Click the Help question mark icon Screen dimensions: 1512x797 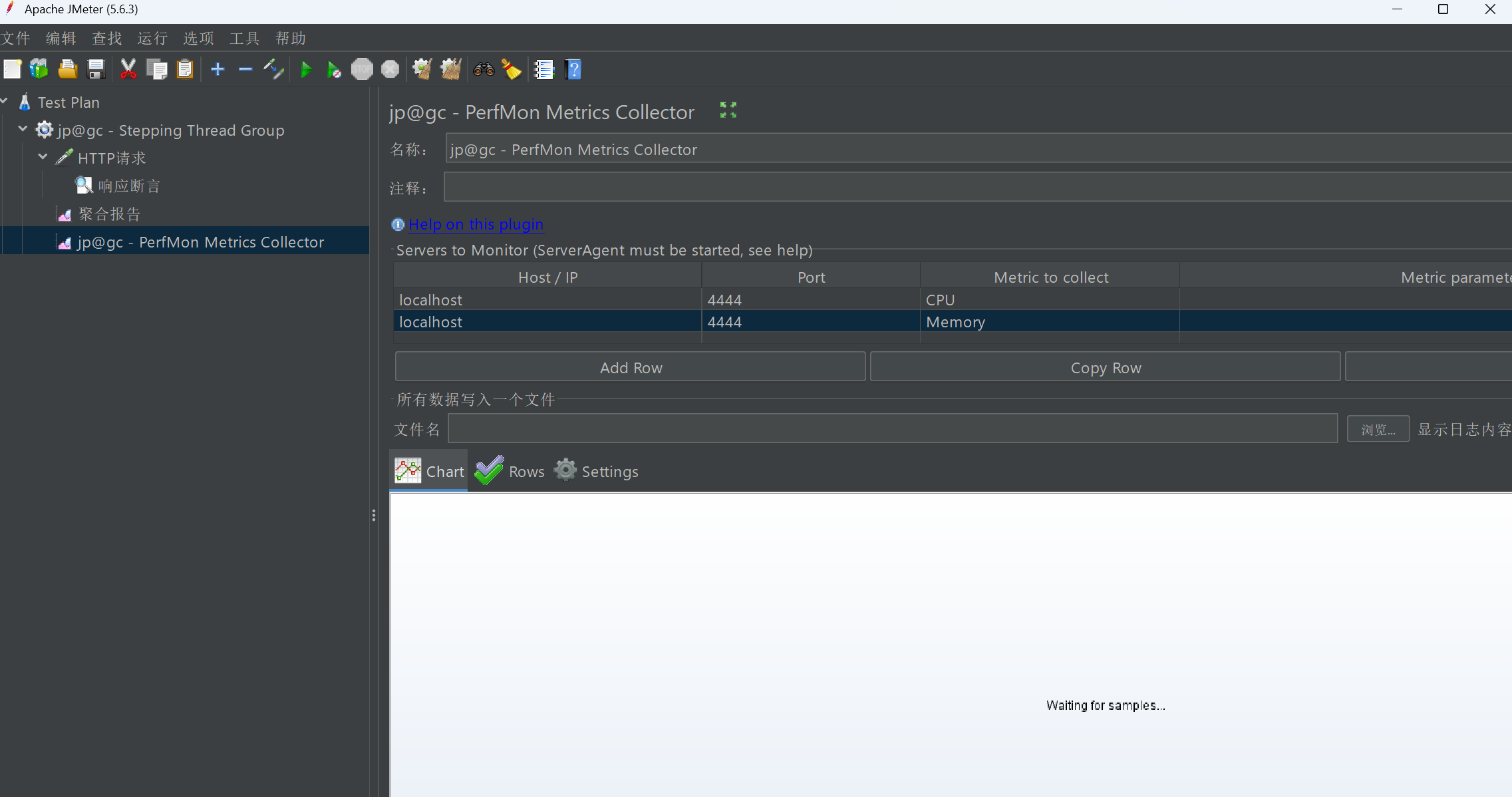pyautogui.click(x=573, y=69)
